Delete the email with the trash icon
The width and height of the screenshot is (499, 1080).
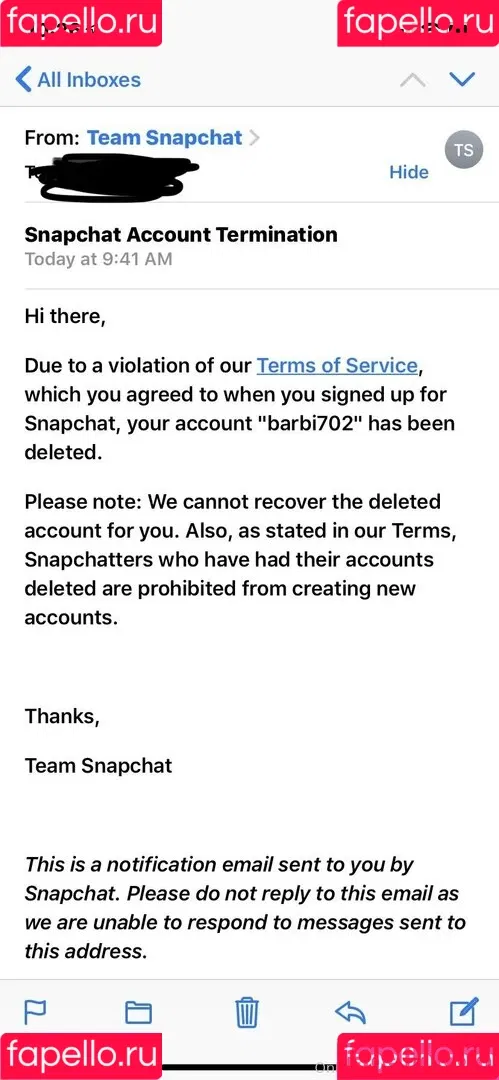pyautogui.click(x=246, y=1012)
